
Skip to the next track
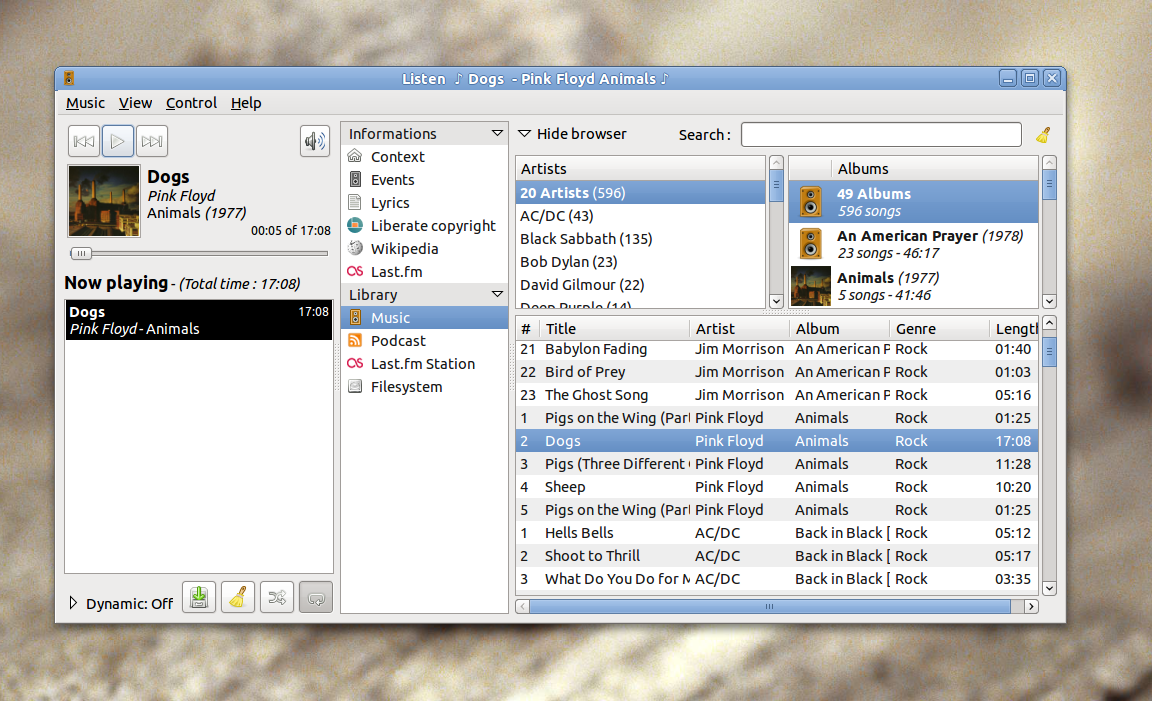pos(152,141)
